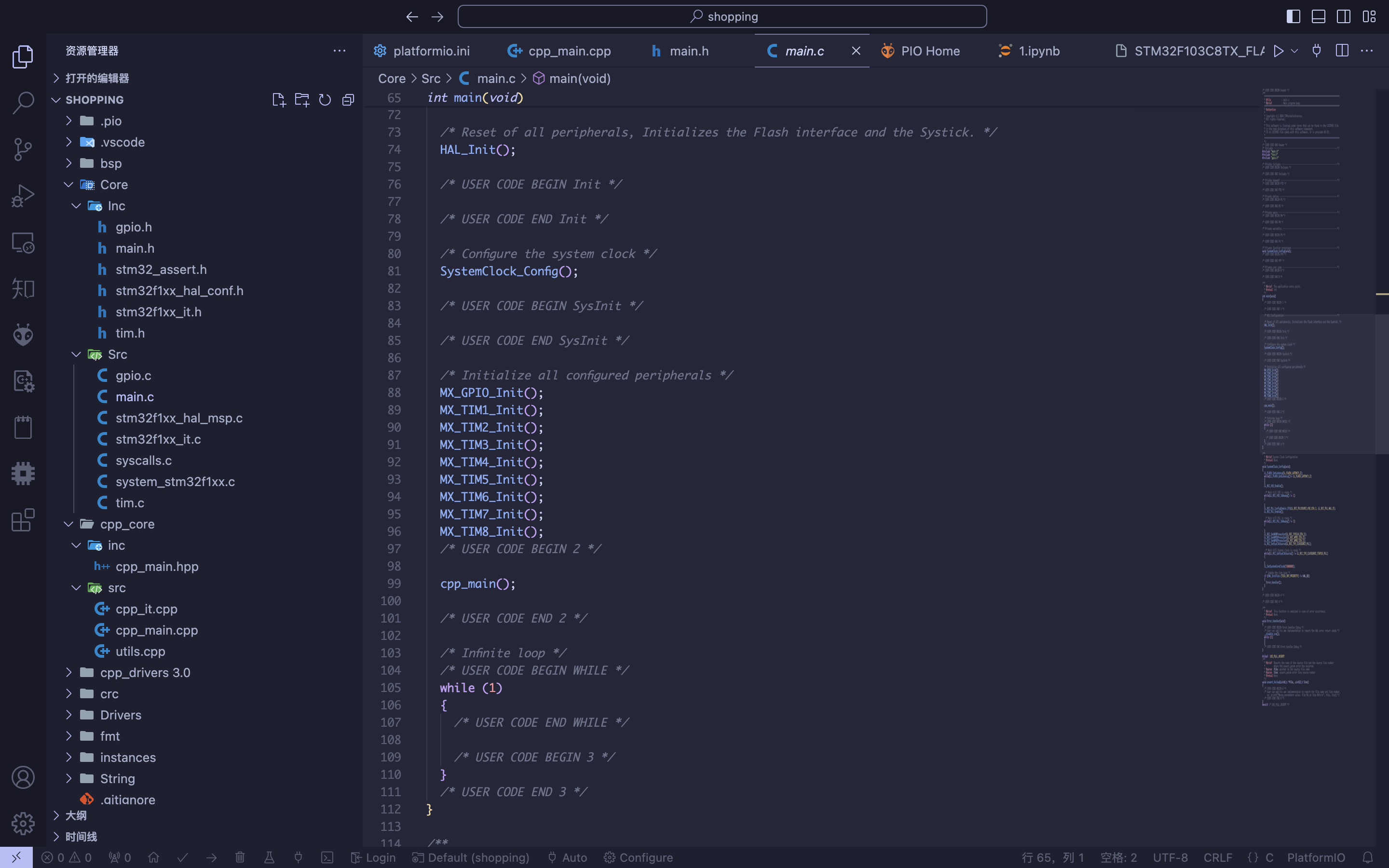The width and height of the screenshot is (1389, 868).
Task: Toggle the secondary side bar
Action: 1344,17
